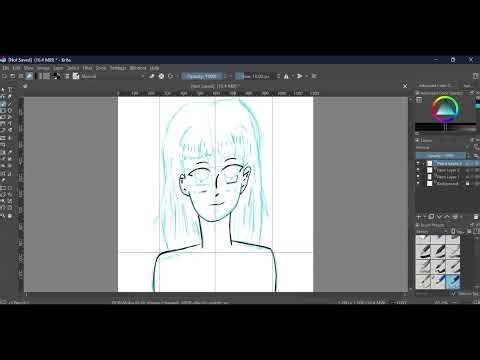The image size is (480, 360).
Task: Open the Tools menu
Action: [101, 68]
